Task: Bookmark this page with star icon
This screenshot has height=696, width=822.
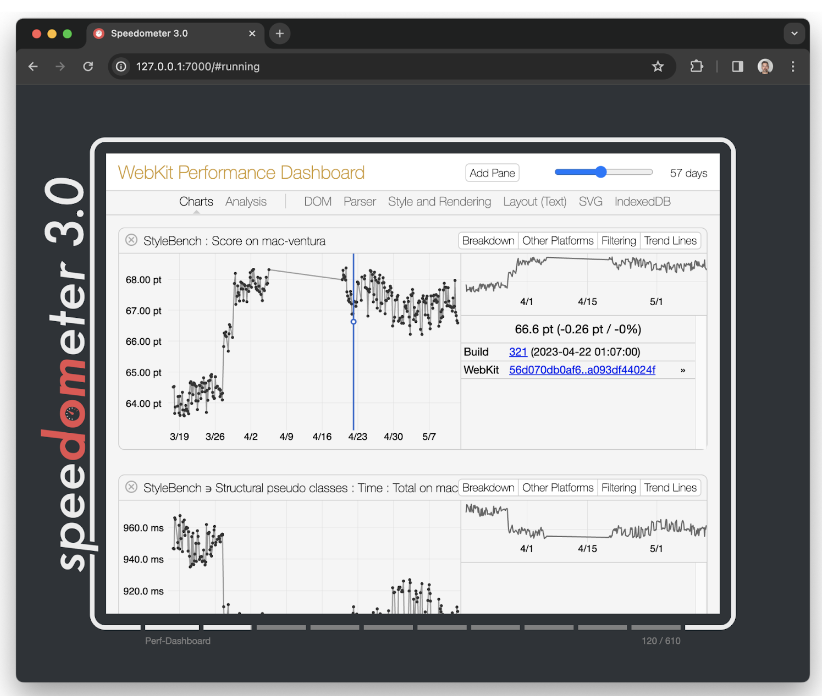Action: (x=657, y=67)
